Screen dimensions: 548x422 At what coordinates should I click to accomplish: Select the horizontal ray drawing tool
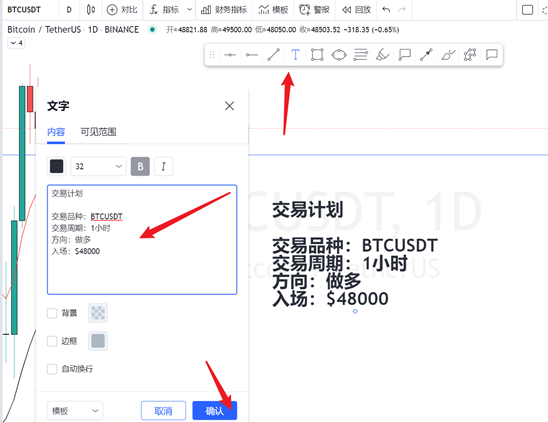click(x=252, y=55)
